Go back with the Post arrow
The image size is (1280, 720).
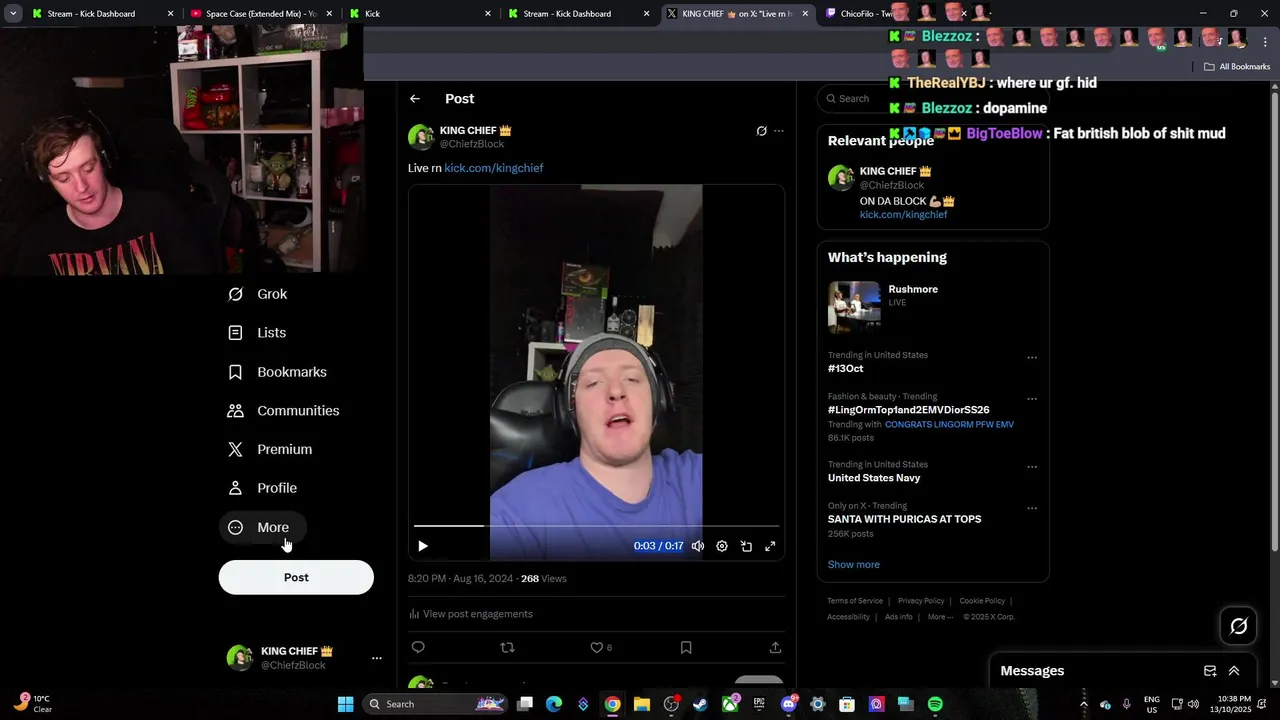coord(415,99)
